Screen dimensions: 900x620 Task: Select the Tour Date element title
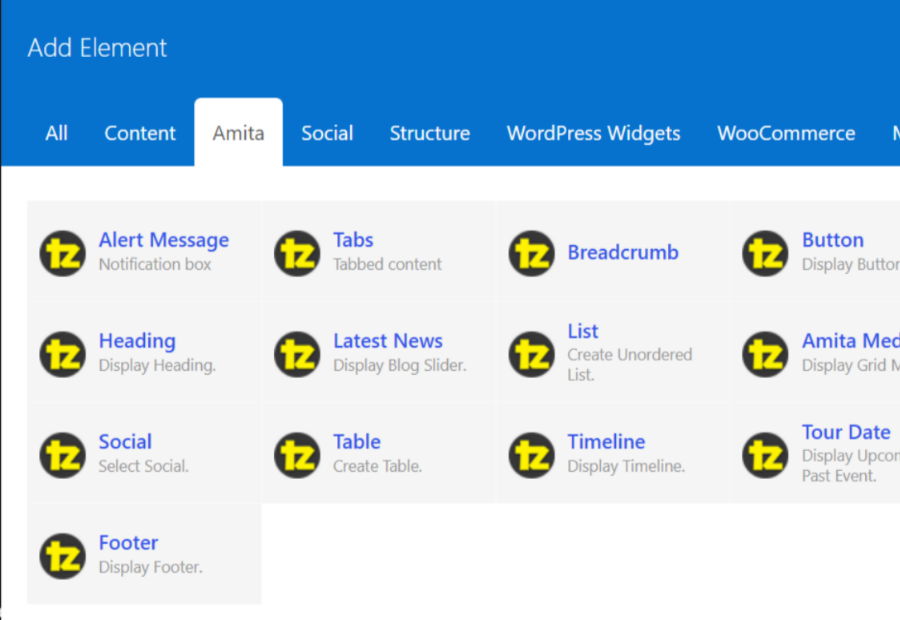(x=846, y=432)
